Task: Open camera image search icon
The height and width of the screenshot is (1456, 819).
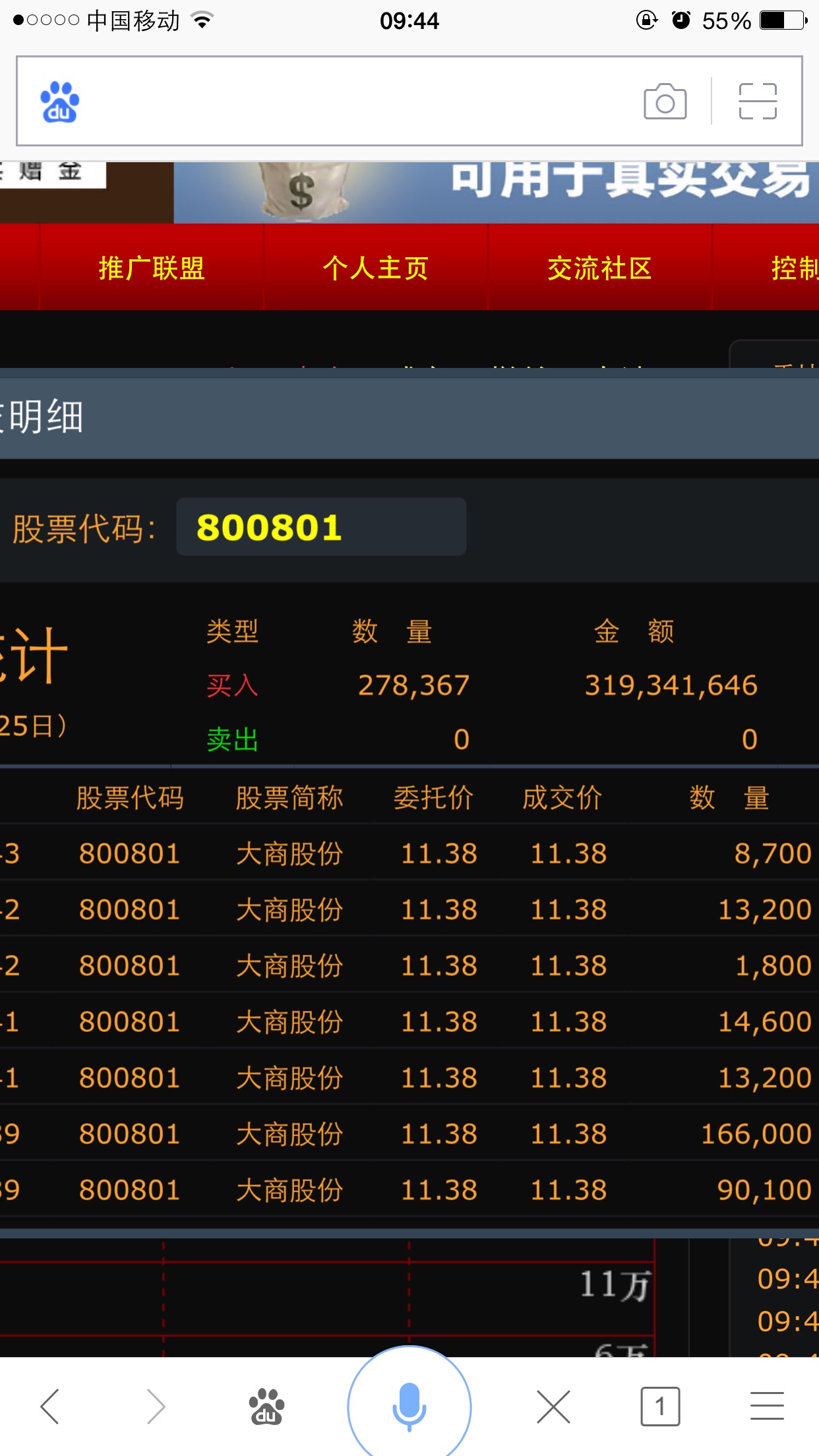Action: 665,102
